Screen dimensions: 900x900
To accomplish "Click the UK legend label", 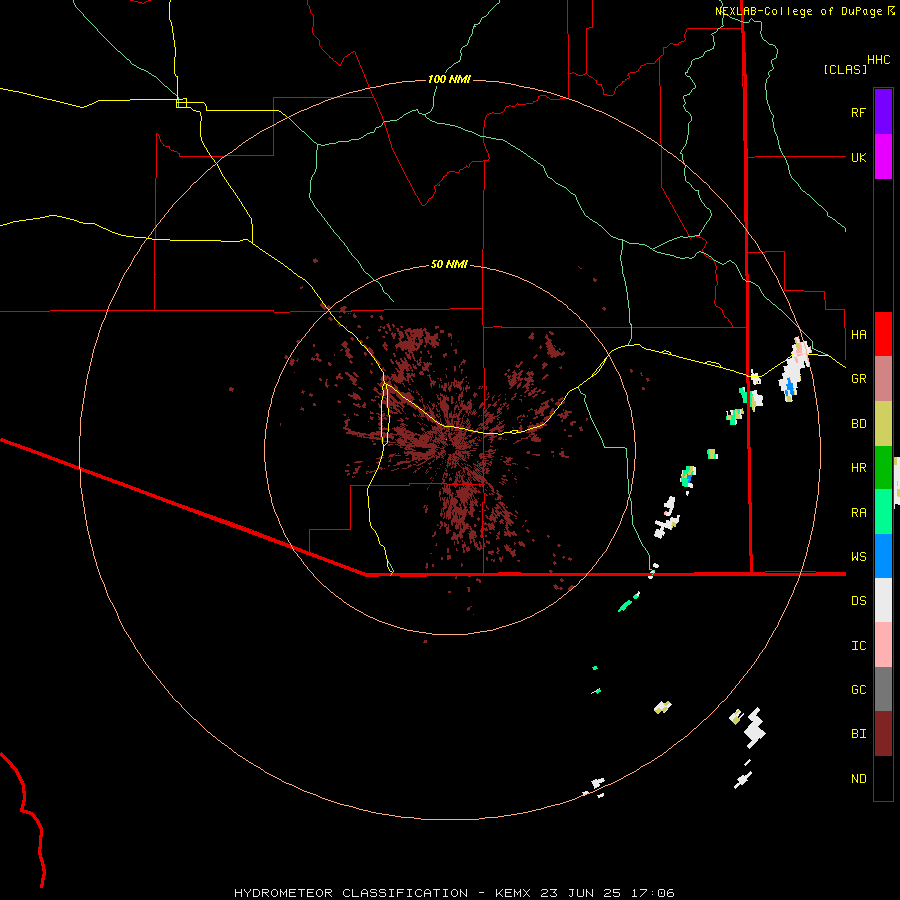I will tap(858, 157).
